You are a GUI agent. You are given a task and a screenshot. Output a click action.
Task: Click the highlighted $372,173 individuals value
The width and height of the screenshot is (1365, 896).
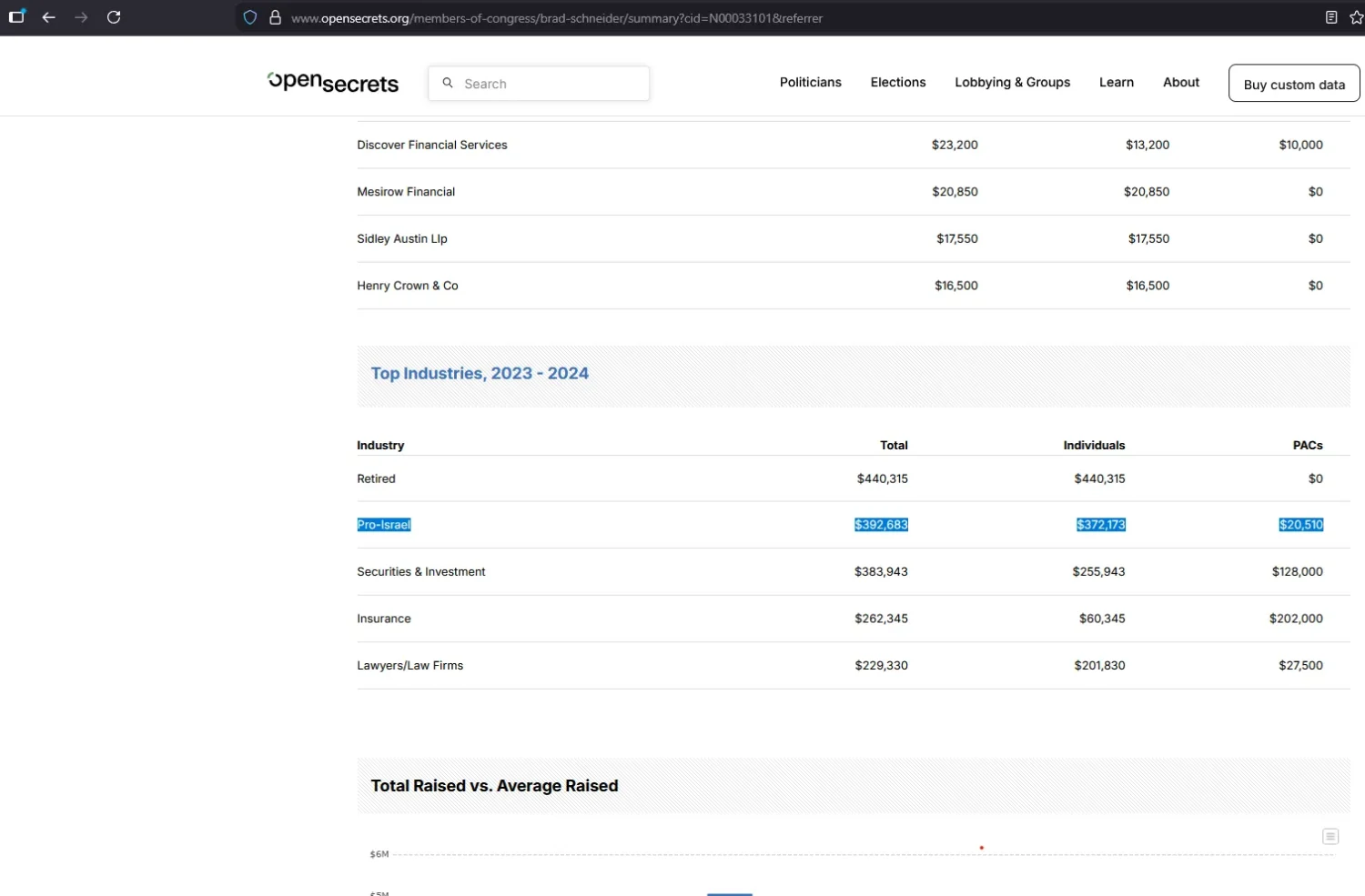point(1101,525)
